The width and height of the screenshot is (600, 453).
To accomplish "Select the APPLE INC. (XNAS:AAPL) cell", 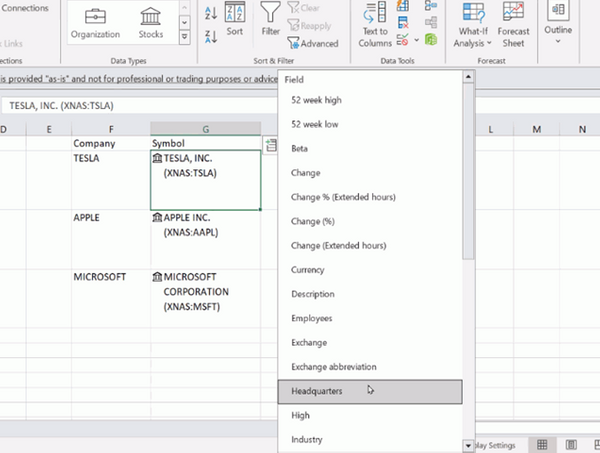I will coord(205,240).
